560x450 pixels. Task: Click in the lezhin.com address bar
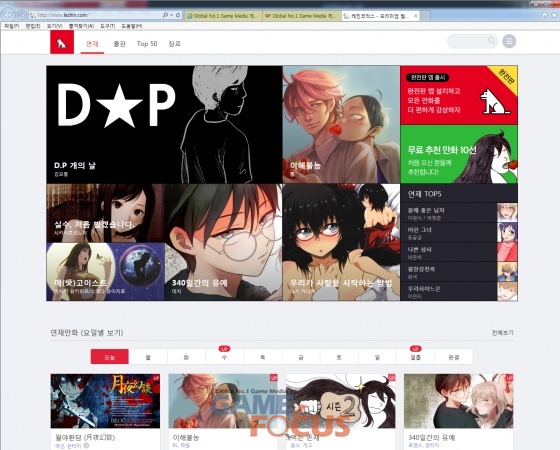click(x=95, y=15)
